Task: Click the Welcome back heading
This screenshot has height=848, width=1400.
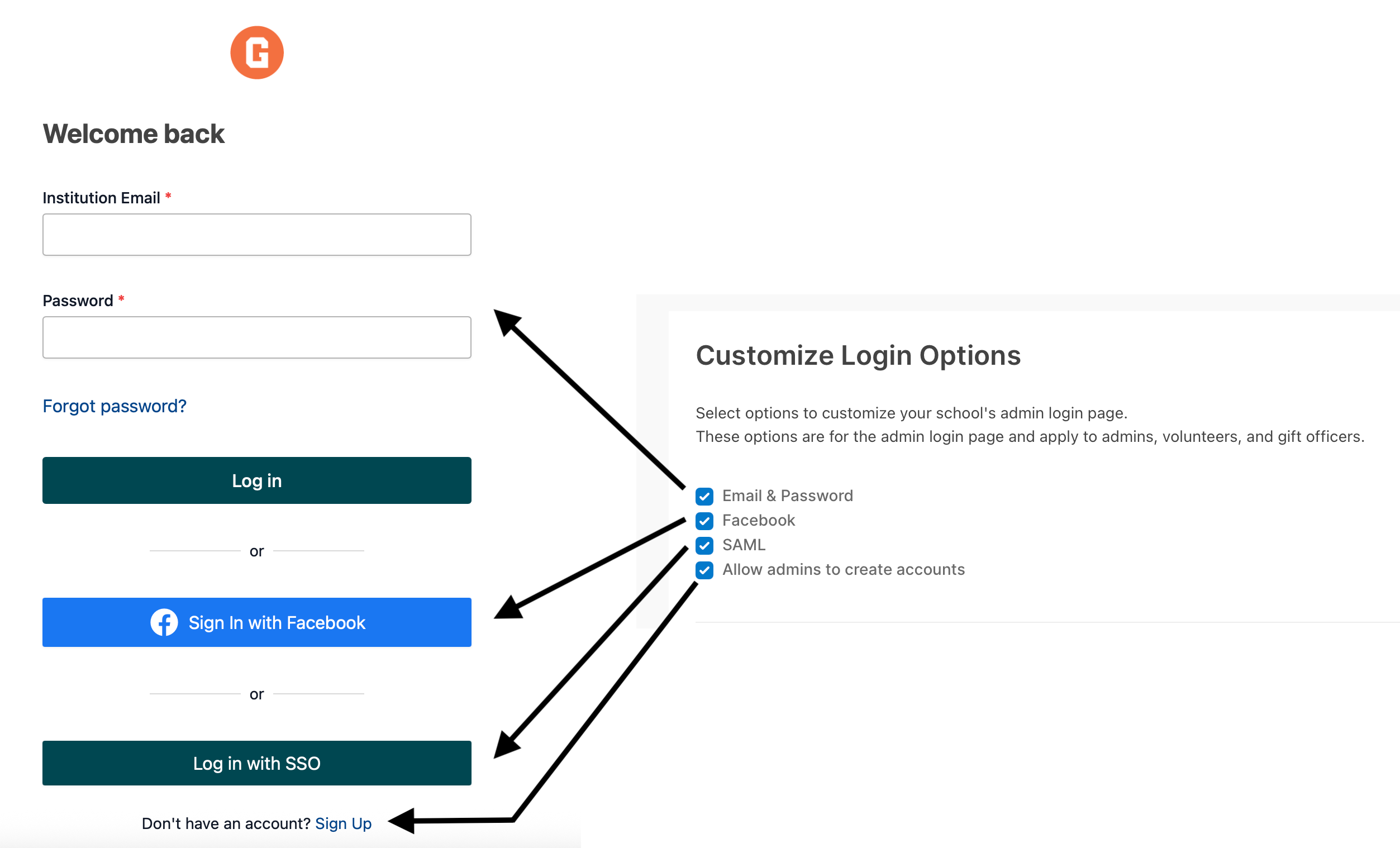Action: tap(134, 134)
